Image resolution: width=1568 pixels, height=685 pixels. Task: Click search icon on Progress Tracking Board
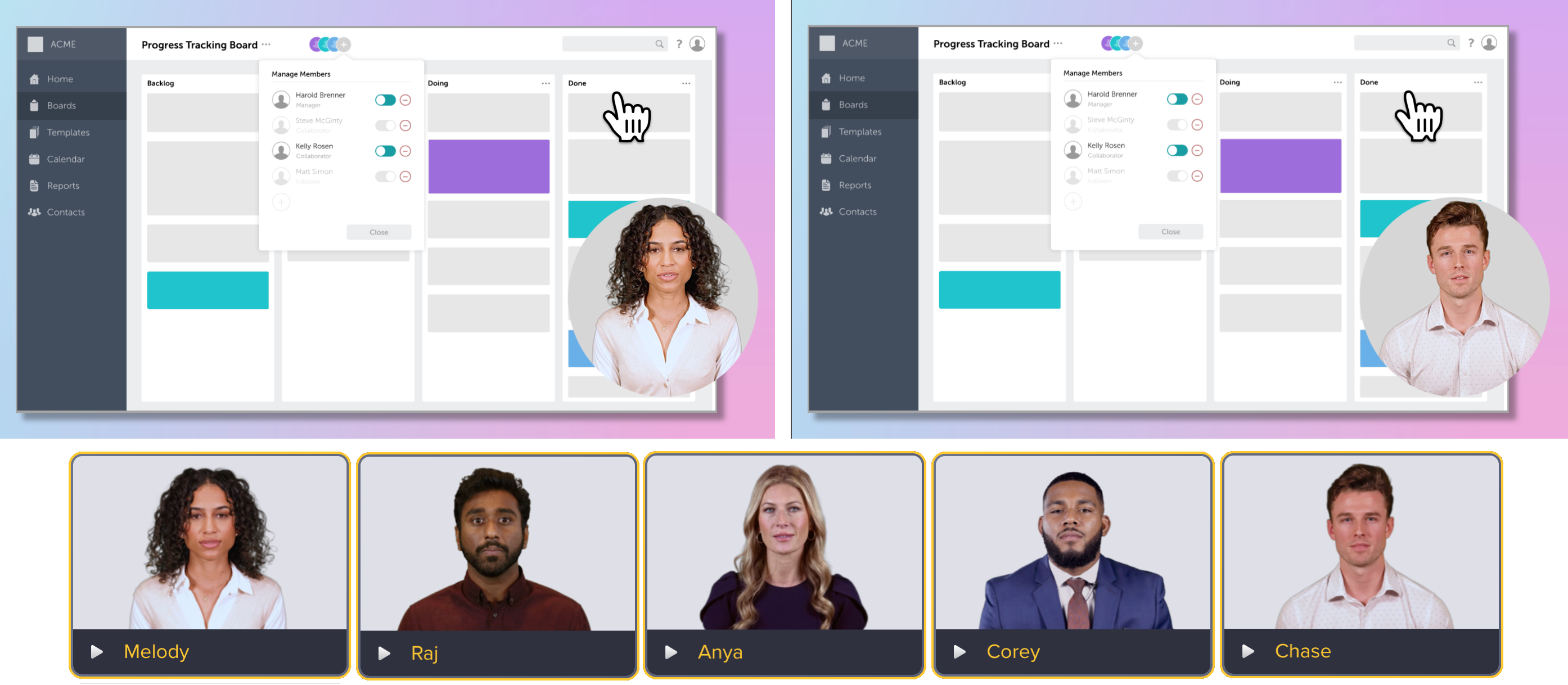tap(660, 44)
